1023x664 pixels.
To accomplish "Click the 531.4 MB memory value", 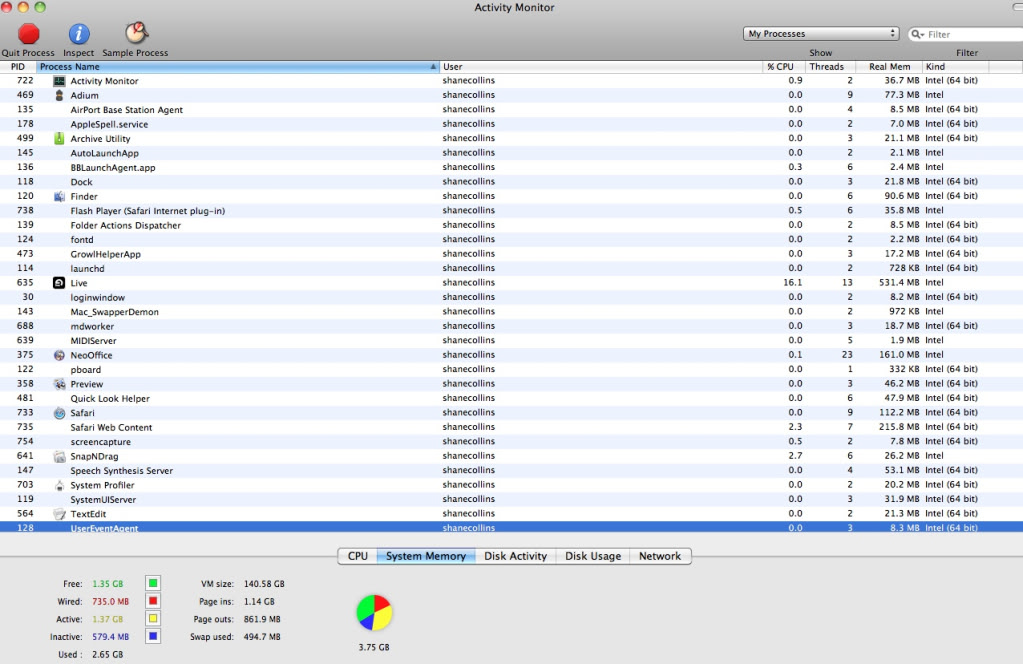I will (x=899, y=282).
